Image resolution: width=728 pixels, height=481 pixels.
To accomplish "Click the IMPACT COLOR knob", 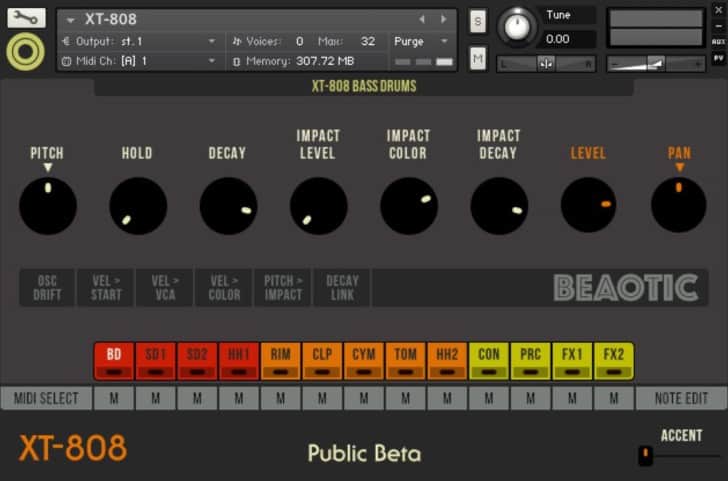I will click(x=409, y=206).
